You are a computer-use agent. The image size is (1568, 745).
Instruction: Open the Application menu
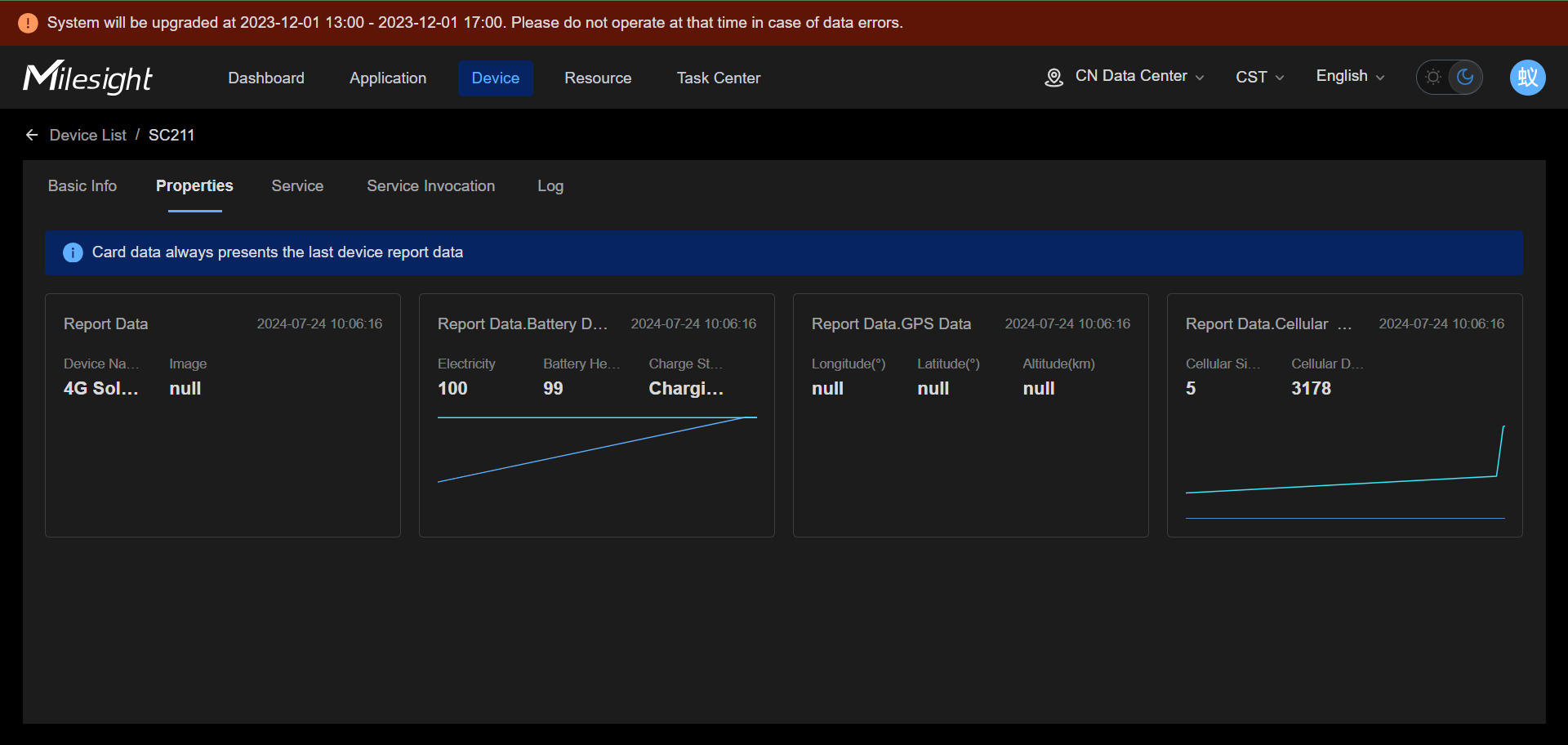[x=388, y=78]
